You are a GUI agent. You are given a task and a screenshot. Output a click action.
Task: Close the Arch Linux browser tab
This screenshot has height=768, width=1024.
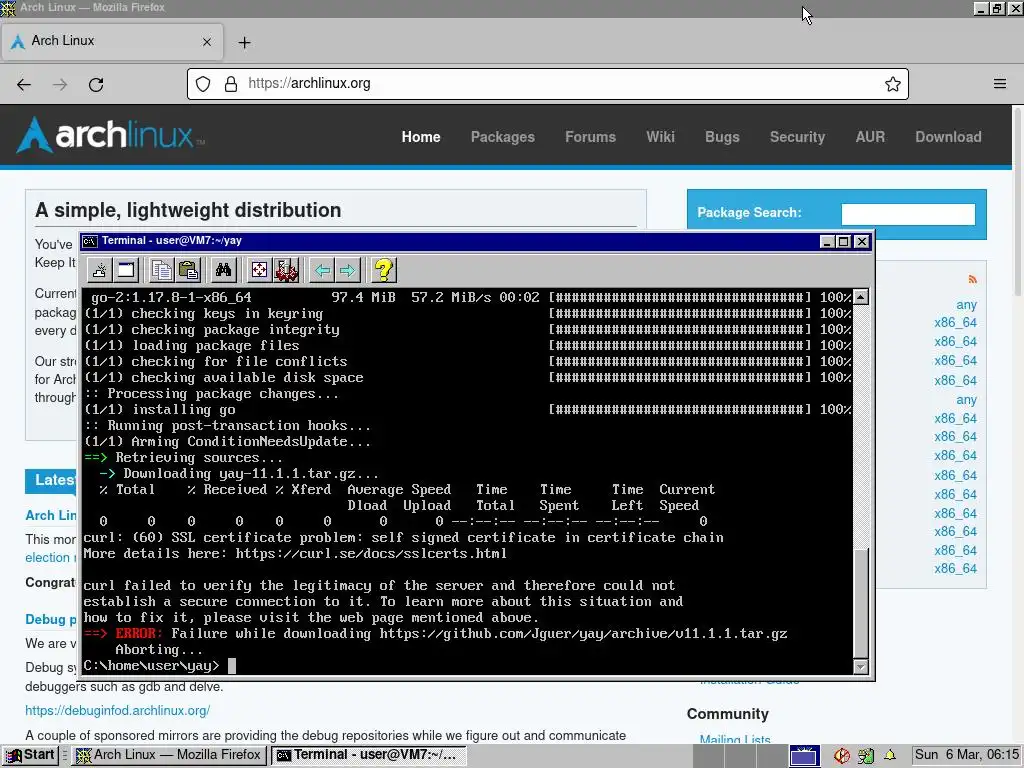(206, 42)
